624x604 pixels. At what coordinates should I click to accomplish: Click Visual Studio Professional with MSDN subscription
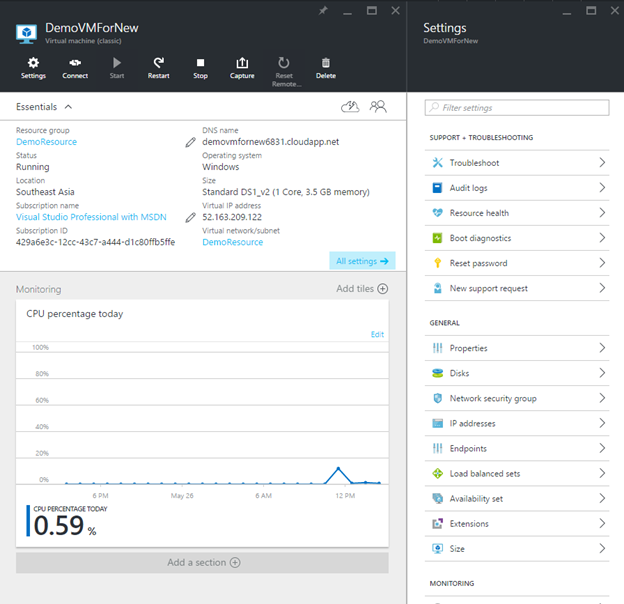coord(91,217)
